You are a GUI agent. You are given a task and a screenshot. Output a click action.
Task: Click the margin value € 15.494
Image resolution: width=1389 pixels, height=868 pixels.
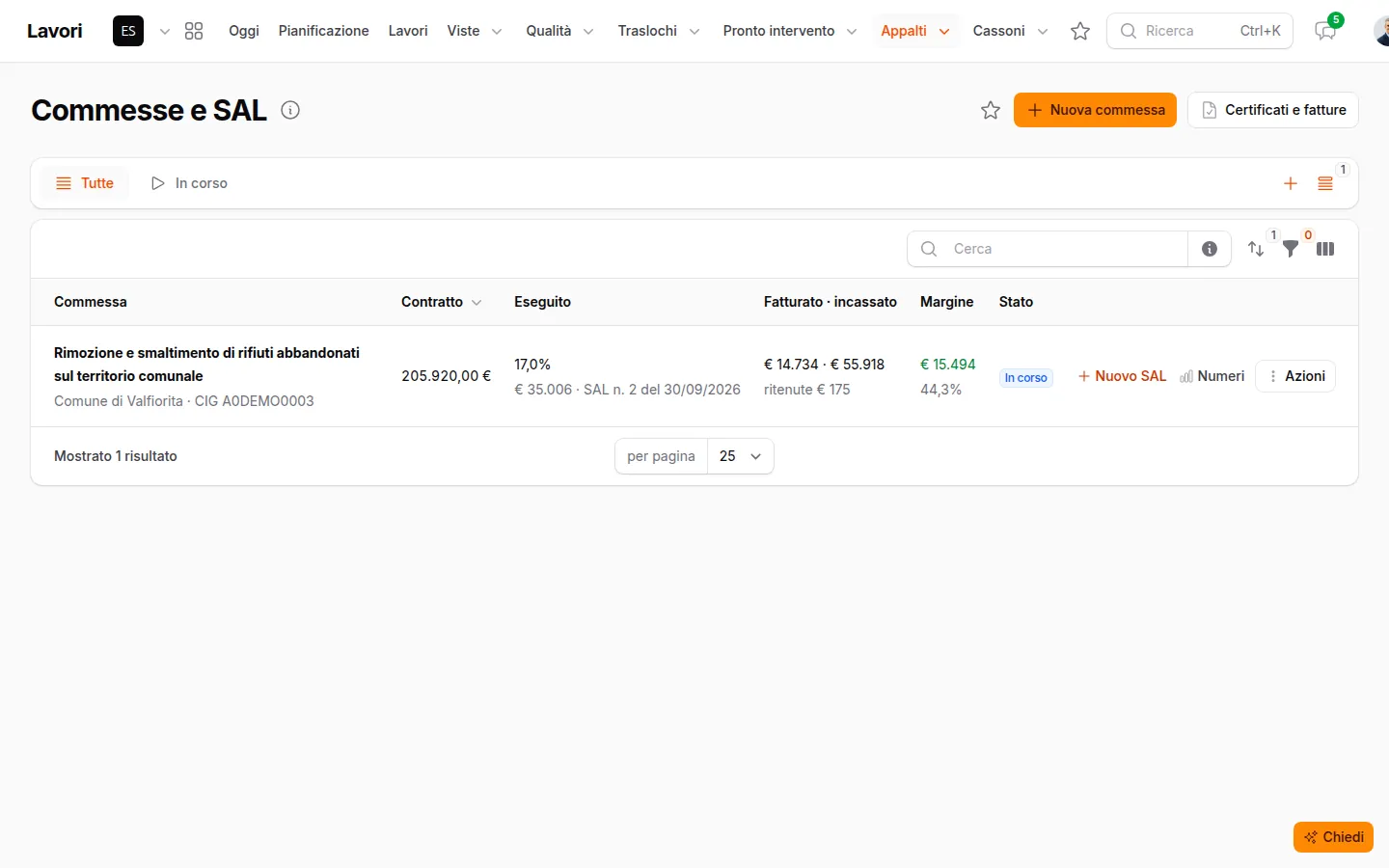(x=948, y=365)
